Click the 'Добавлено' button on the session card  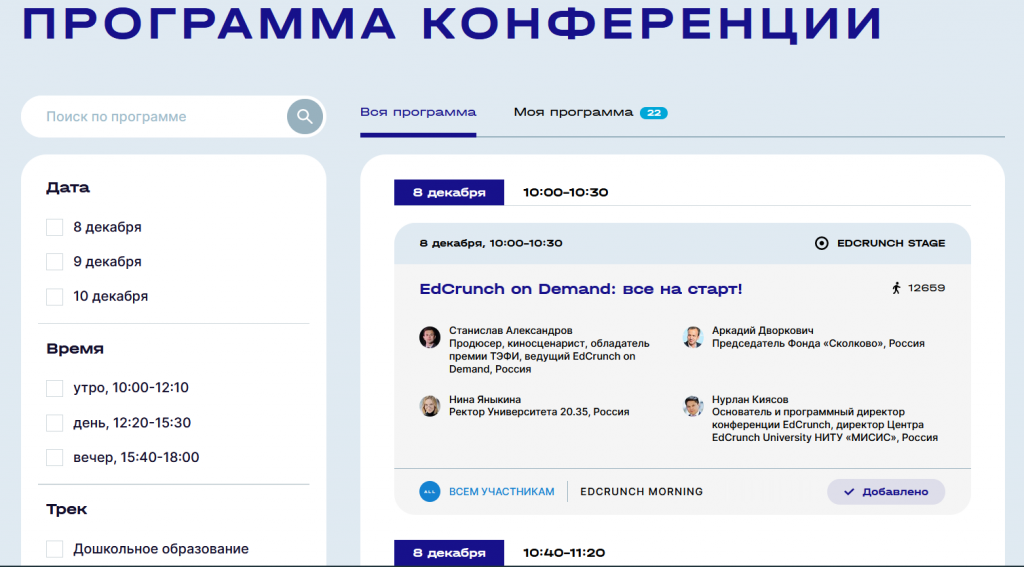886,492
